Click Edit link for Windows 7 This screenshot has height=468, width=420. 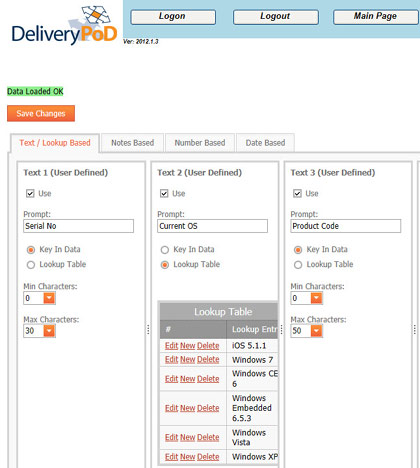(x=171, y=359)
